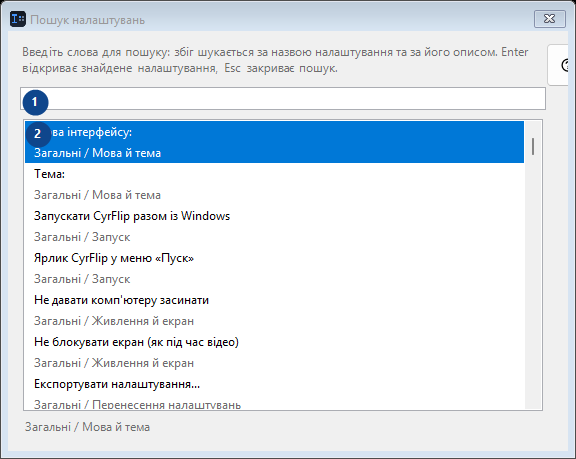Choose Запускати CyrFlip разом із Windows result
Image resolution: width=576 pixels, height=459 pixels.
[x=274, y=226]
